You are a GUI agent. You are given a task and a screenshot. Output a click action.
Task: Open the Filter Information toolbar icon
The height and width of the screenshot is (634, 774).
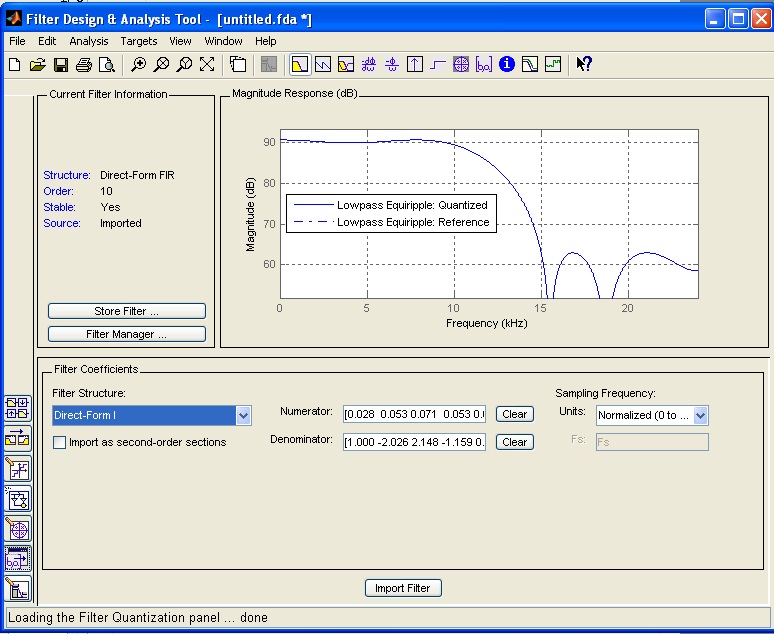point(506,65)
